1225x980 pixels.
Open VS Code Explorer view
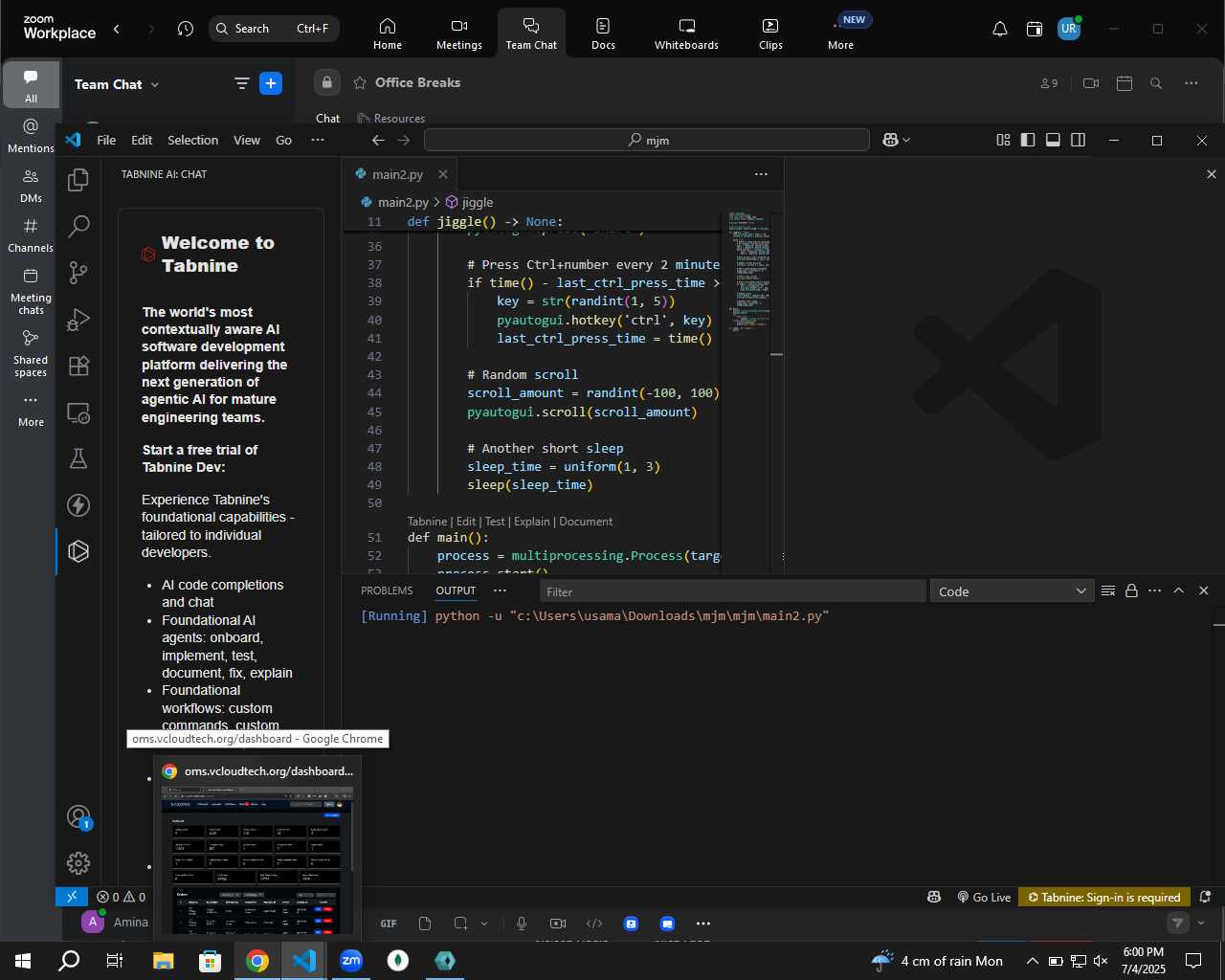pyautogui.click(x=78, y=180)
